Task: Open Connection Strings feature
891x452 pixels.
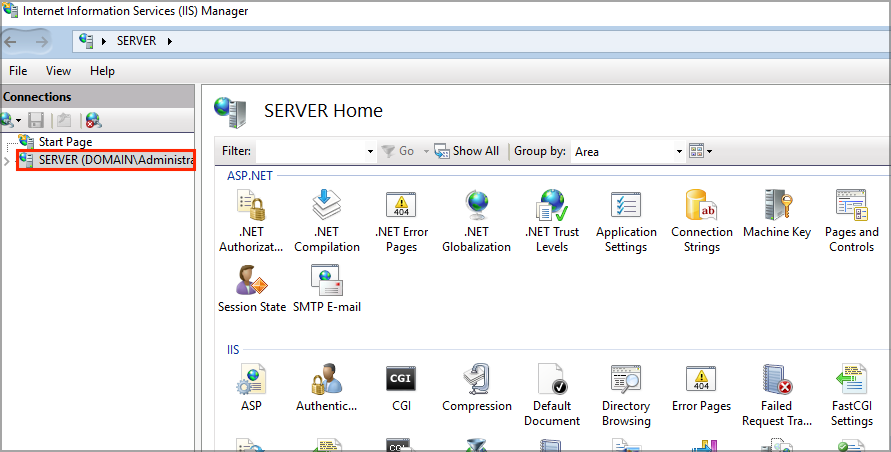Action: pos(702,221)
